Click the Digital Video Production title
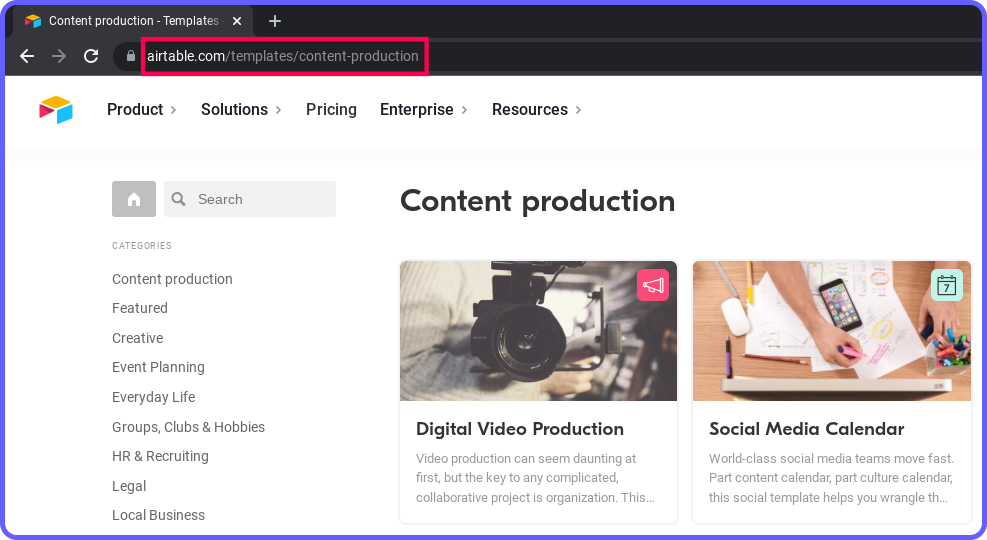The width and height of the screenshot is (987, 540). coord(519,429)
